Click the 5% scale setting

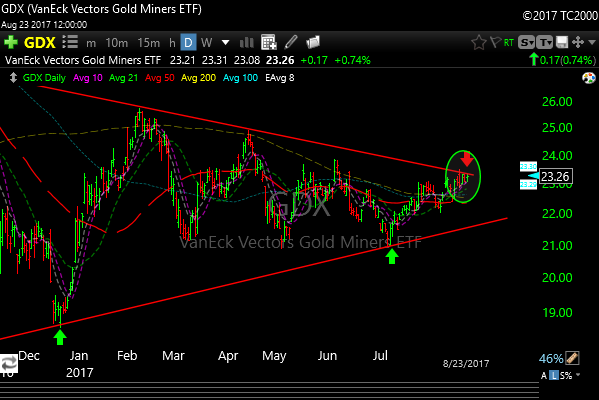(566, 376)
